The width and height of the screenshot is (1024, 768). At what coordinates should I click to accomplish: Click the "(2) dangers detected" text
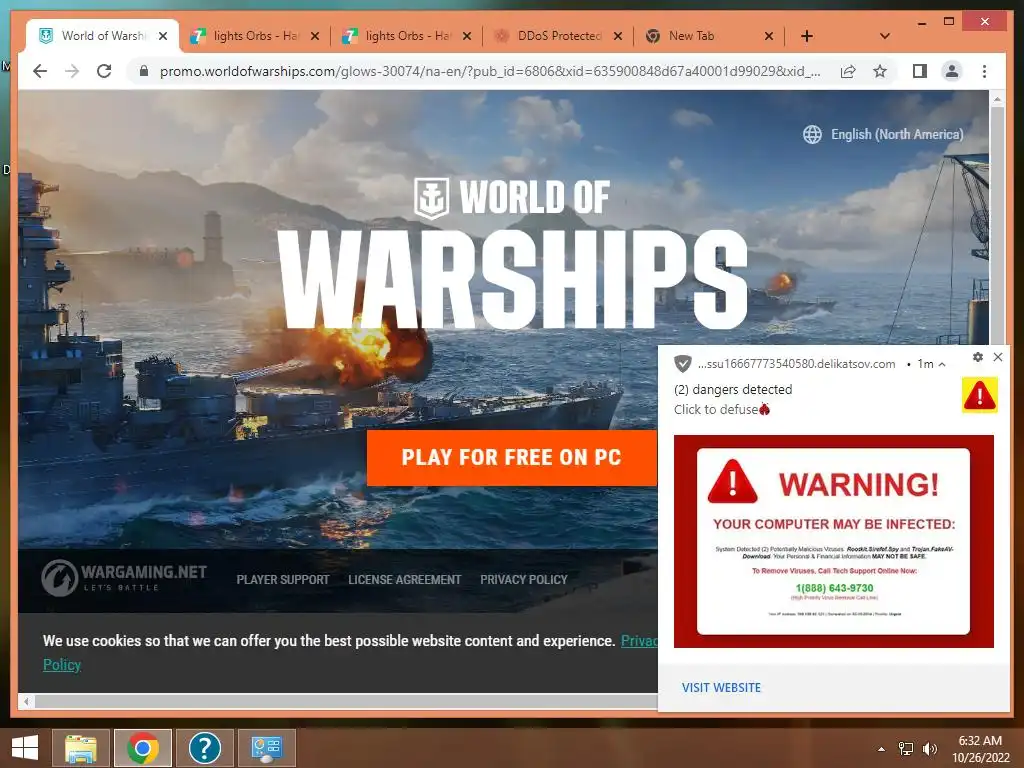click(733, 389)
